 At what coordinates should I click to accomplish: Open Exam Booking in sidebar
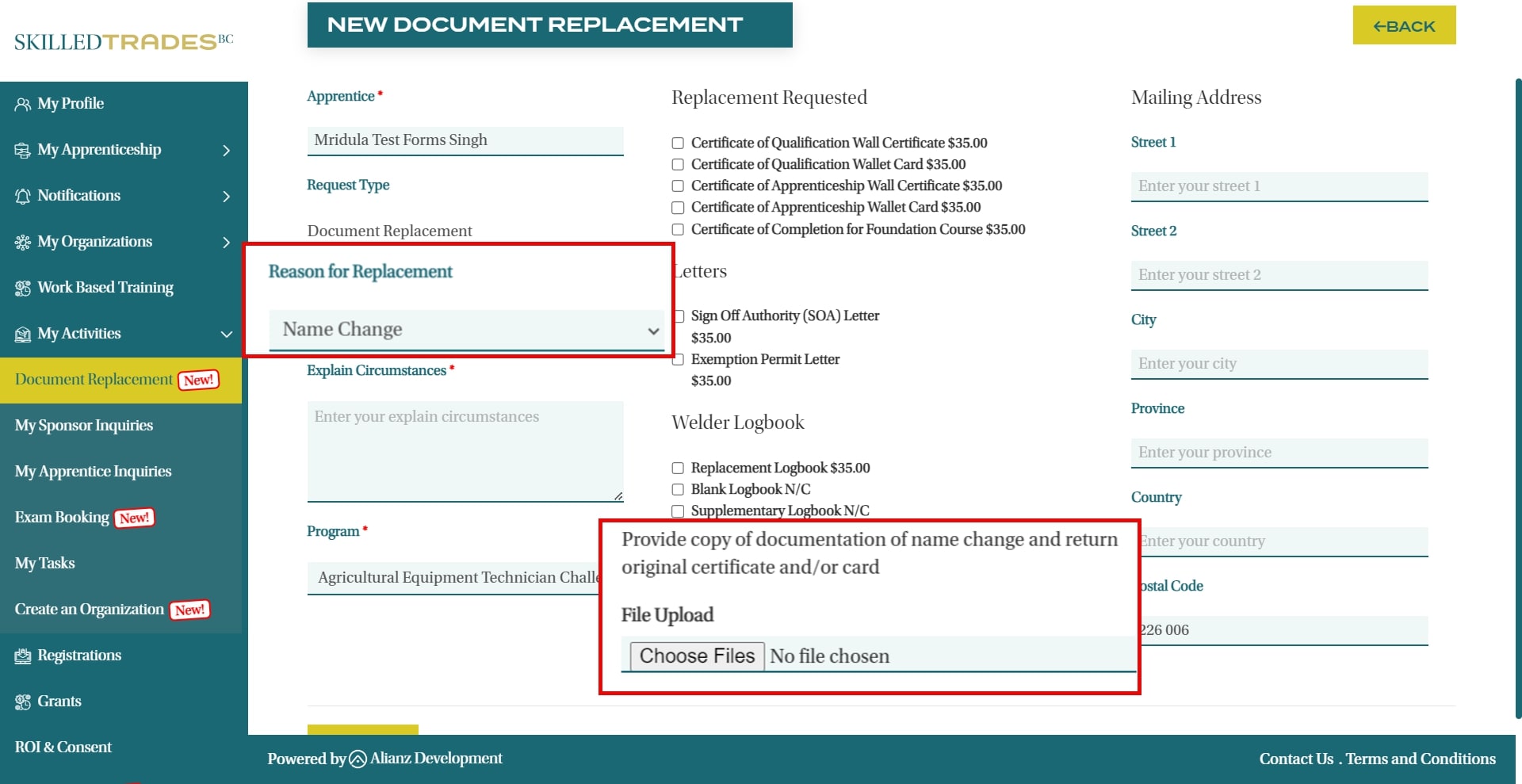[x=62, y=518]
